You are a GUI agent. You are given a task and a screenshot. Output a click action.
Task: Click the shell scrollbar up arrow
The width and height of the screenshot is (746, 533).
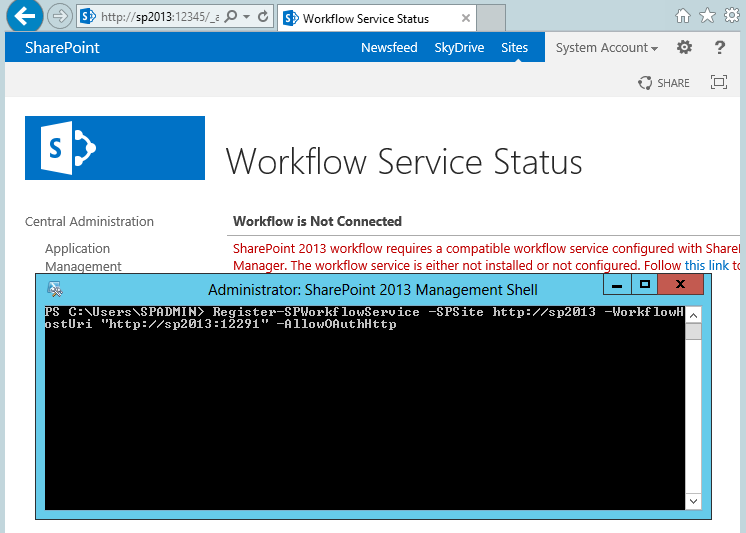click(693, 315)
